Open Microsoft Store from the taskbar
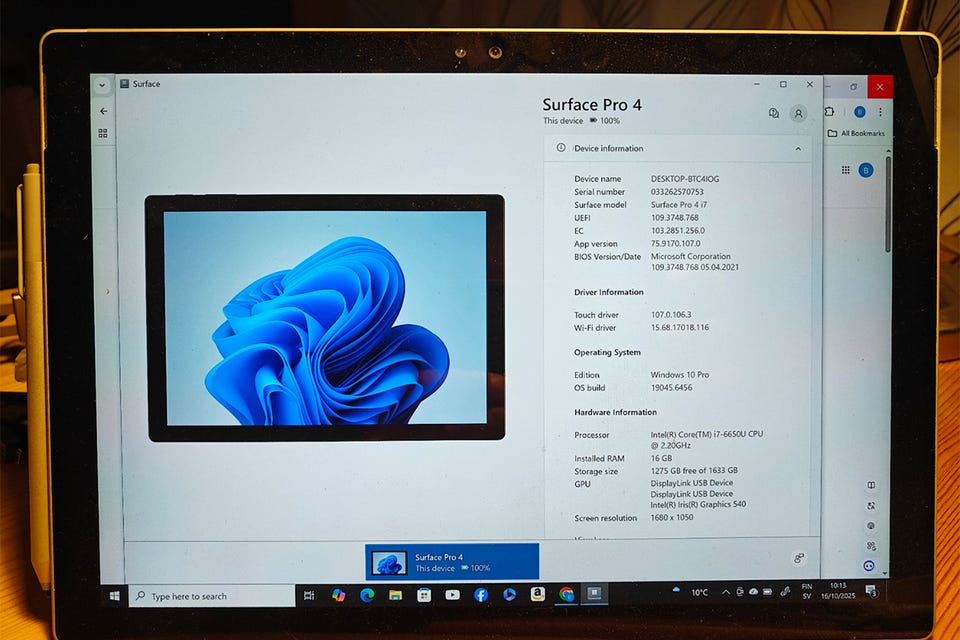This screenshot has height=640, width=960. [x=424, y=595]
